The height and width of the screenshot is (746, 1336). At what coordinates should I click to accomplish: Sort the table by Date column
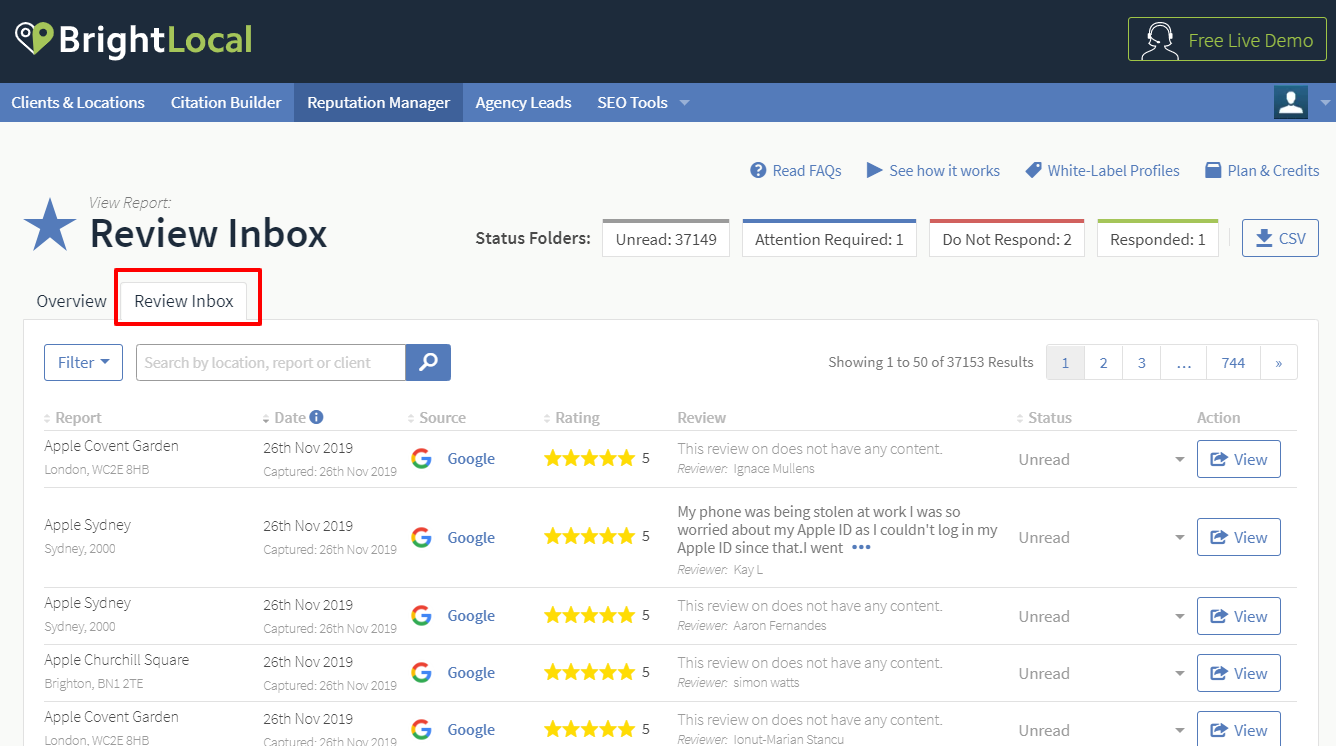point(285,418)
